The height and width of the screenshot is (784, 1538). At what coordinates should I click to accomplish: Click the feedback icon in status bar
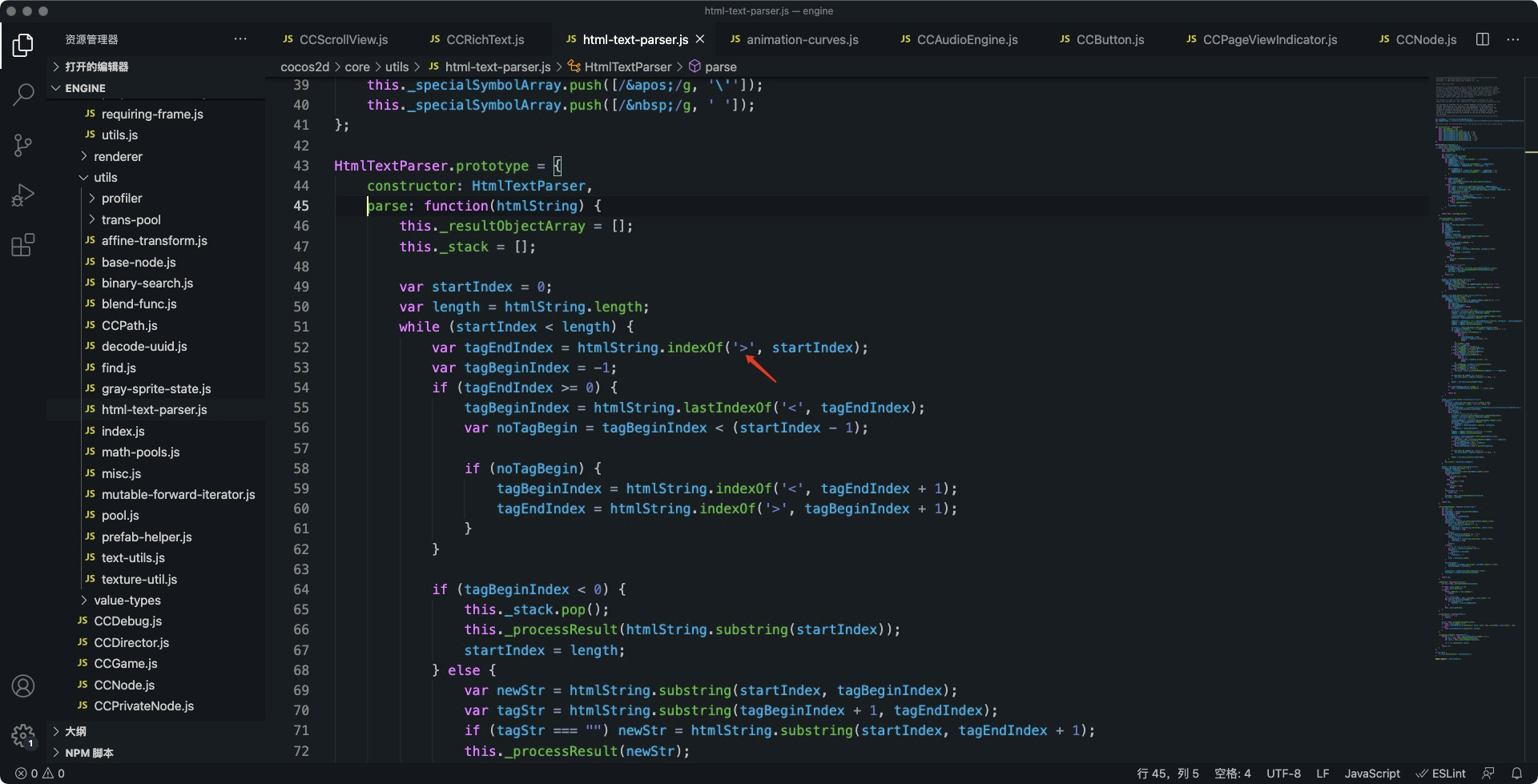pos(1488,774)
